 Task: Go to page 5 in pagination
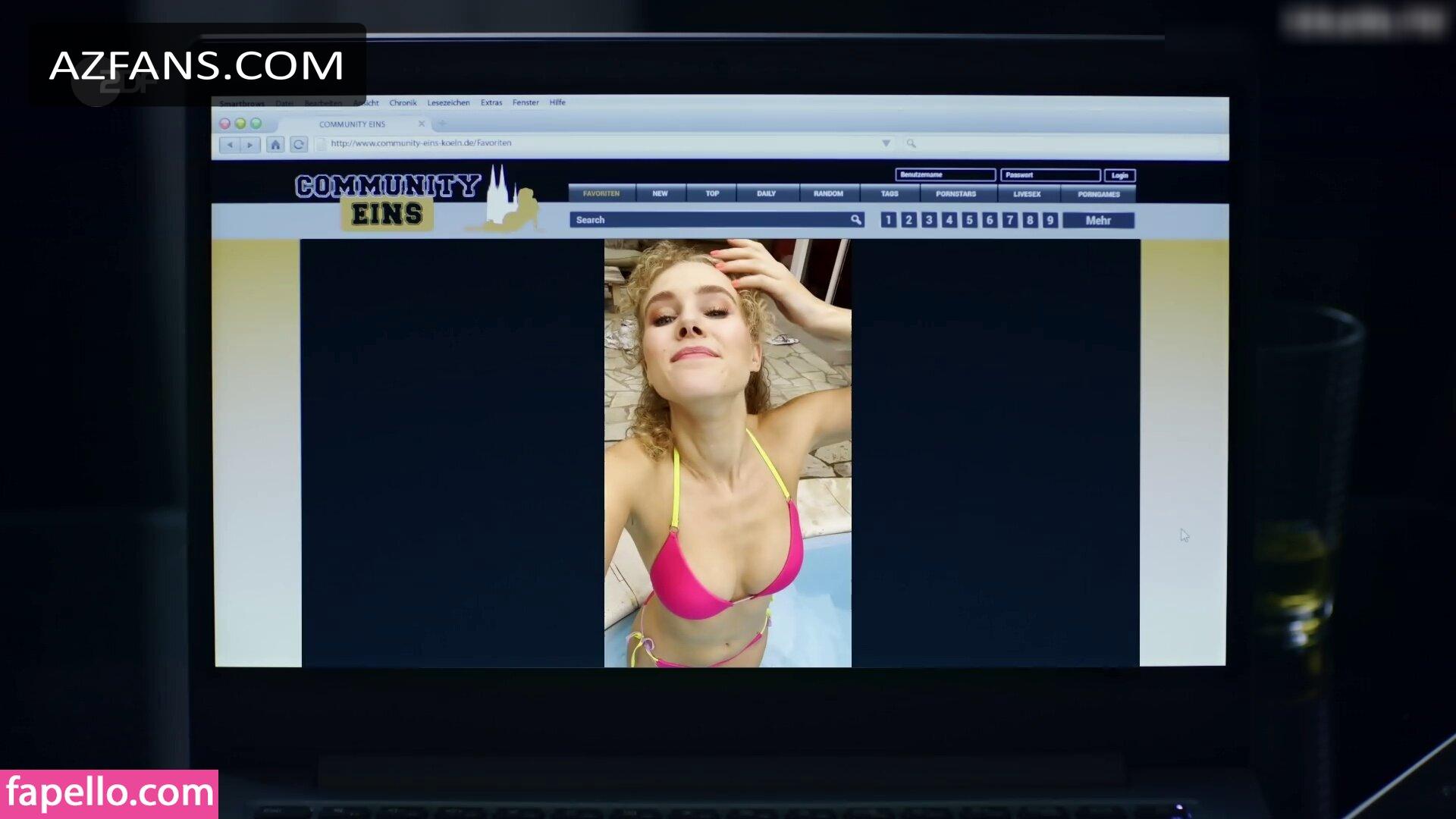[x=969, y=221]
